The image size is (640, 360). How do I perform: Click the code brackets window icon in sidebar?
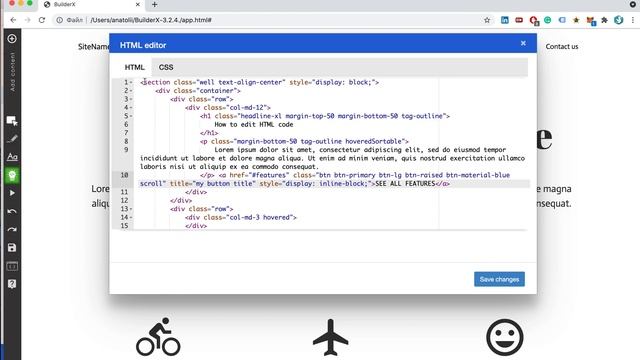point(12,266)
